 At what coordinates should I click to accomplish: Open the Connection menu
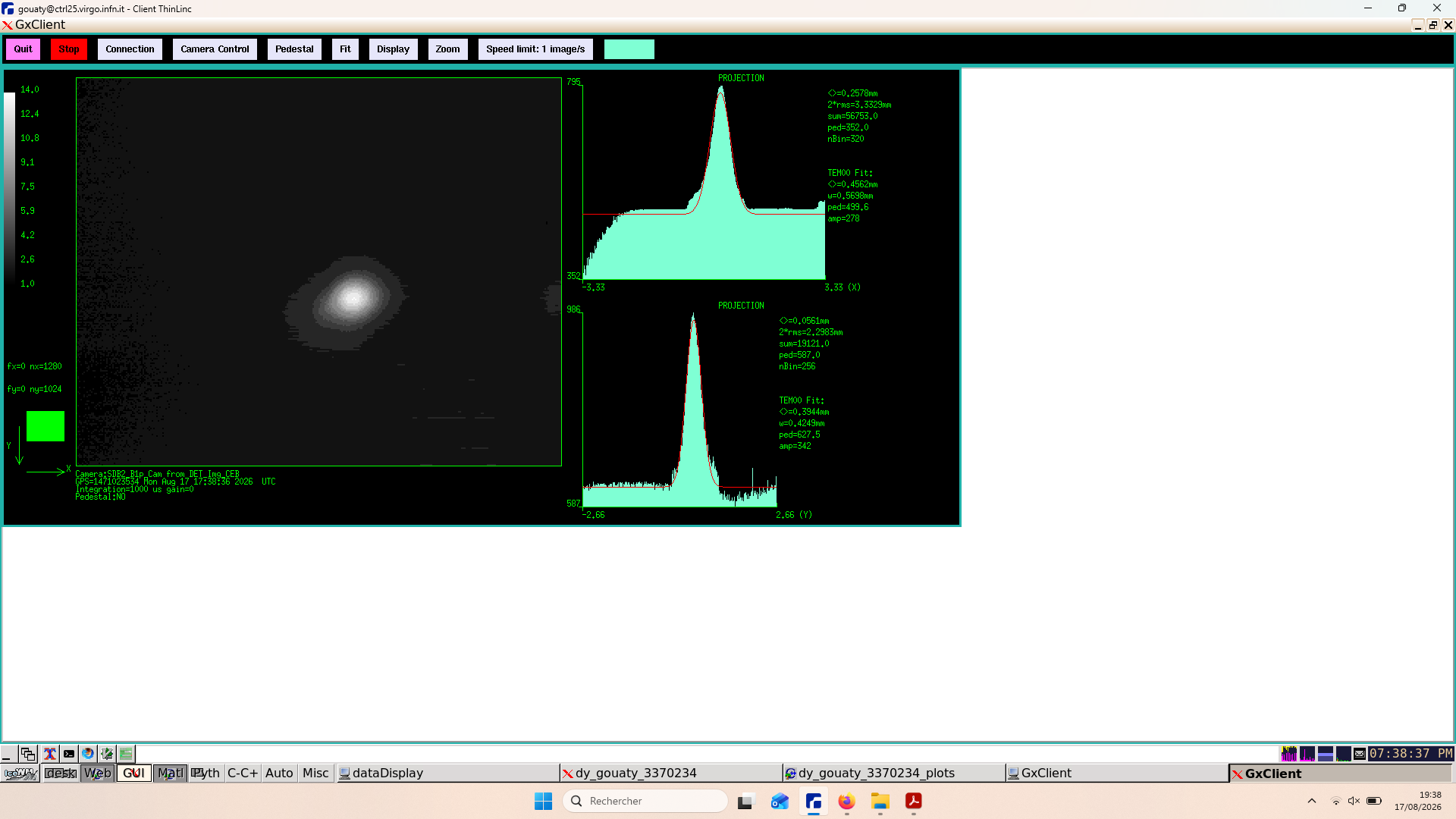130,49
